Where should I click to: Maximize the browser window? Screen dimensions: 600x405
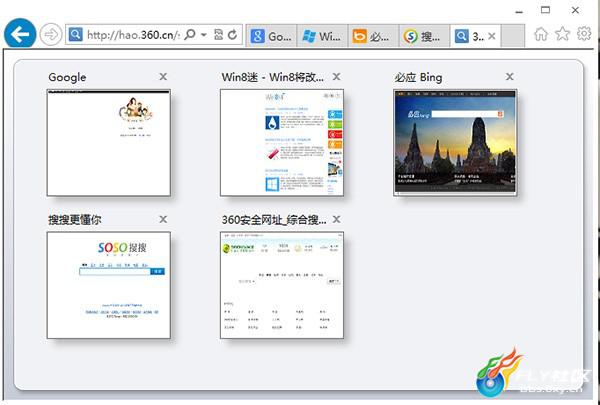point(546,10)
